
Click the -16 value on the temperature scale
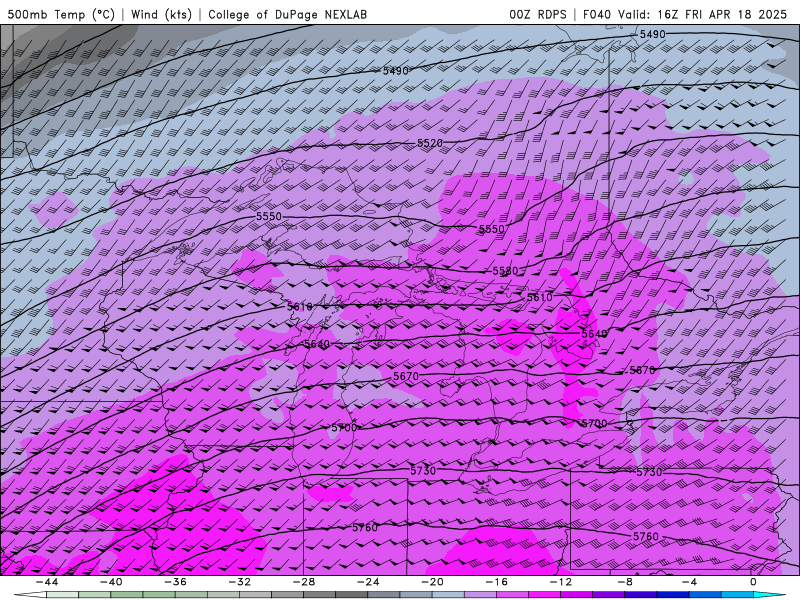[x=496, y=582]
